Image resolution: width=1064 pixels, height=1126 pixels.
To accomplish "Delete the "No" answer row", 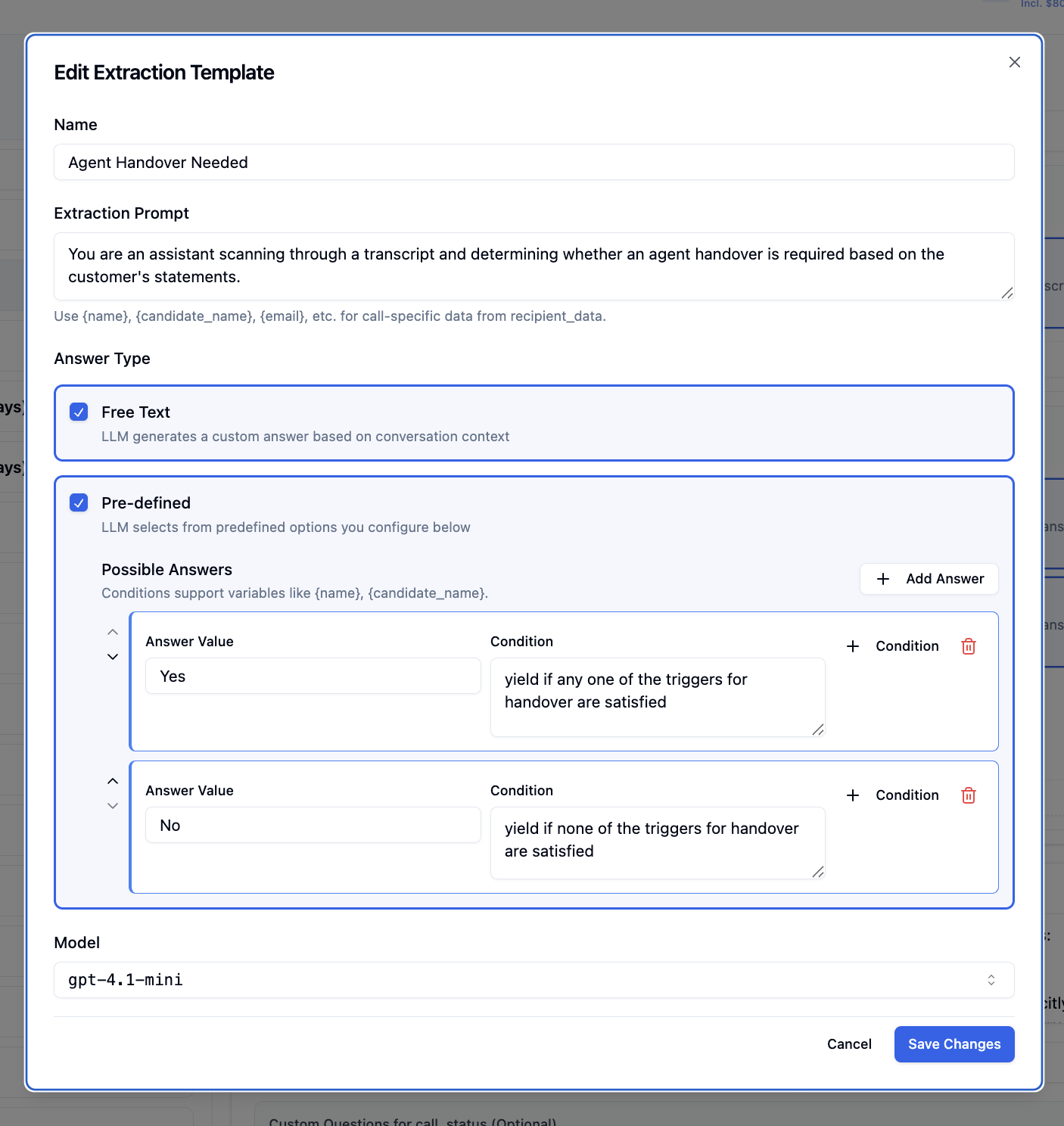I will click(968, 795).
